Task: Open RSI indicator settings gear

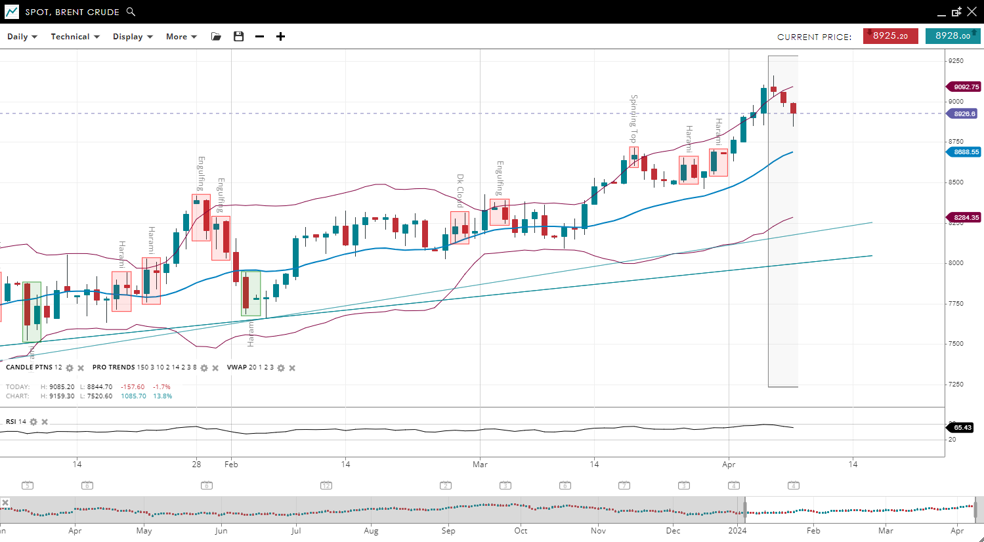Action: click(x=33, y=422)
